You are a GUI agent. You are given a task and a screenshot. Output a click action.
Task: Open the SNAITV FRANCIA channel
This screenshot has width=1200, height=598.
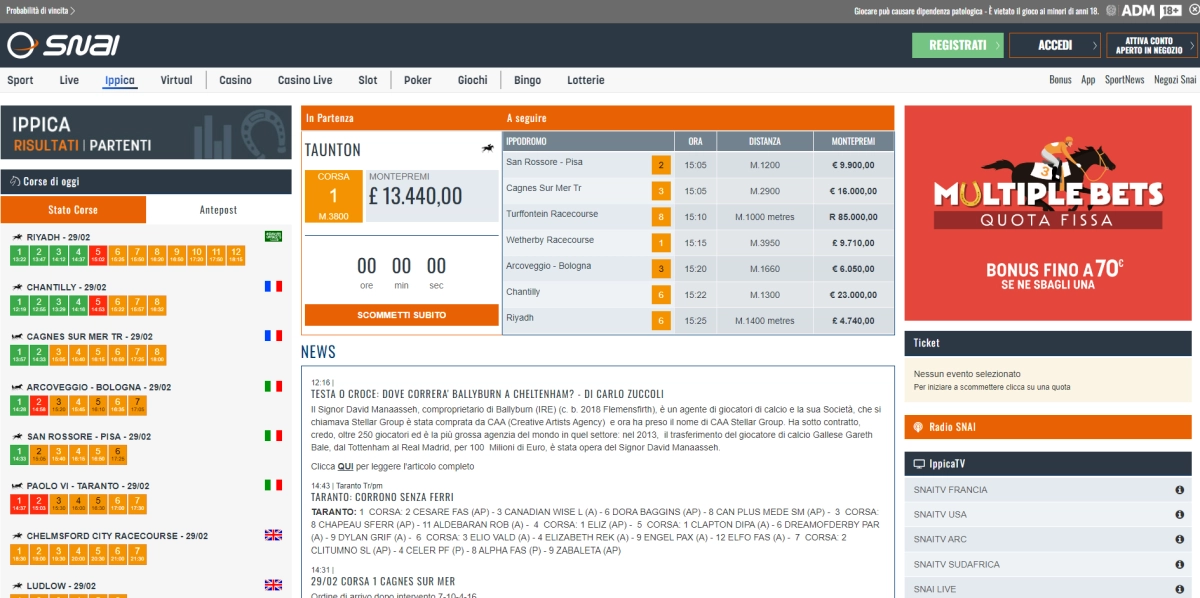tap(1048, 490)
